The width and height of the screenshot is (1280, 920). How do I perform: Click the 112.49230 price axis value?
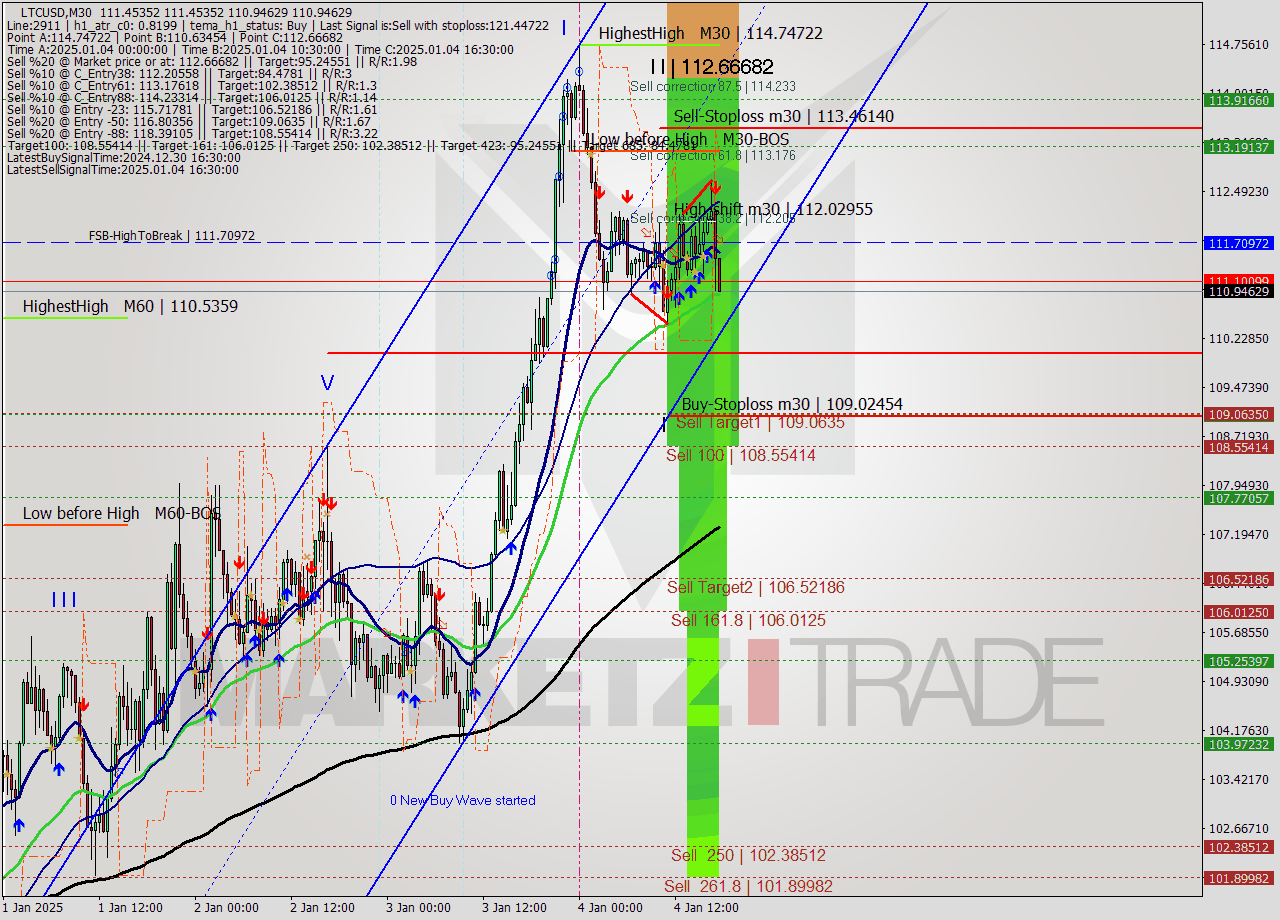(1239, 191)
